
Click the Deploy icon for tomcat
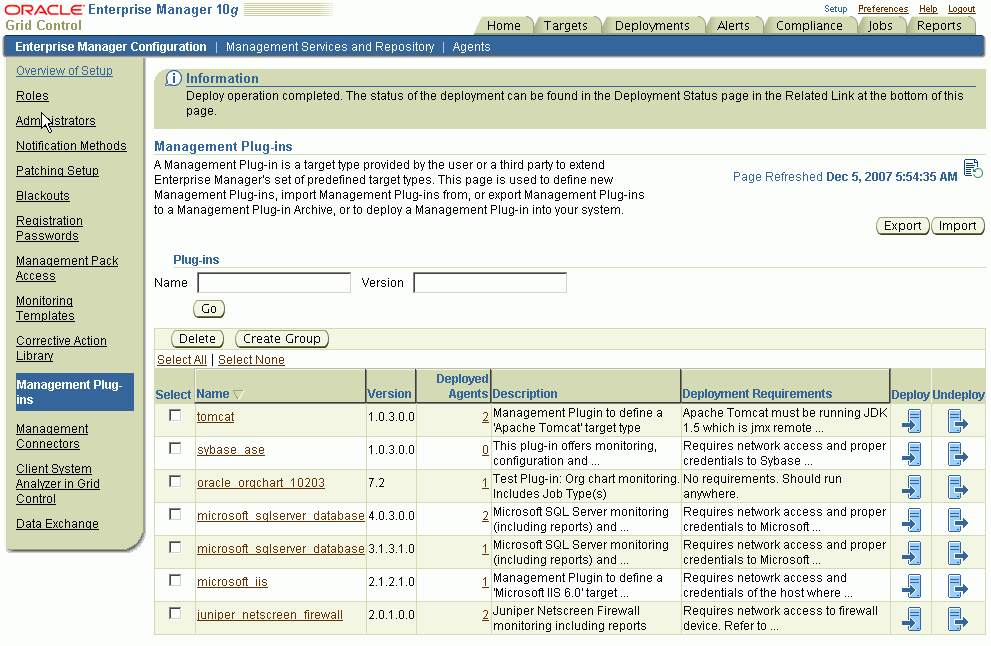(911, 420)
